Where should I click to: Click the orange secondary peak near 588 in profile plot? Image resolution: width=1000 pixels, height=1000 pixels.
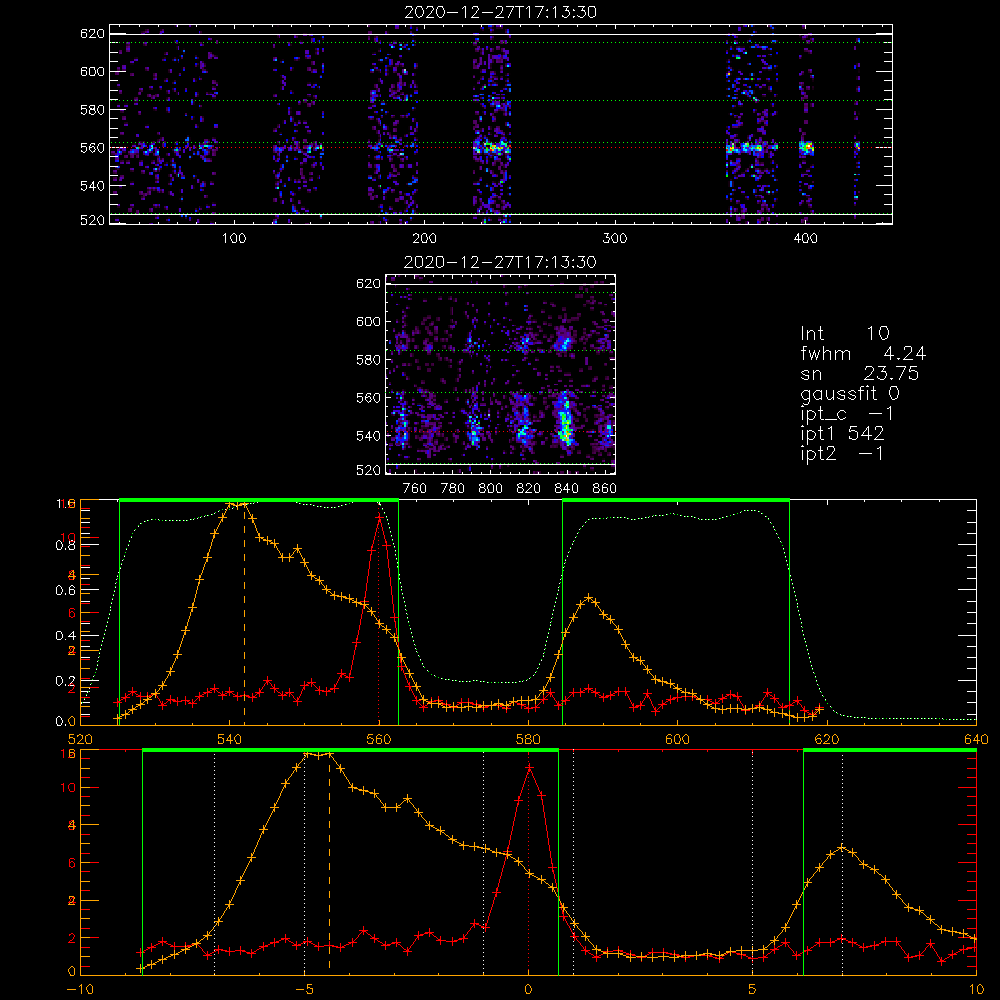[x=589, y=598]
